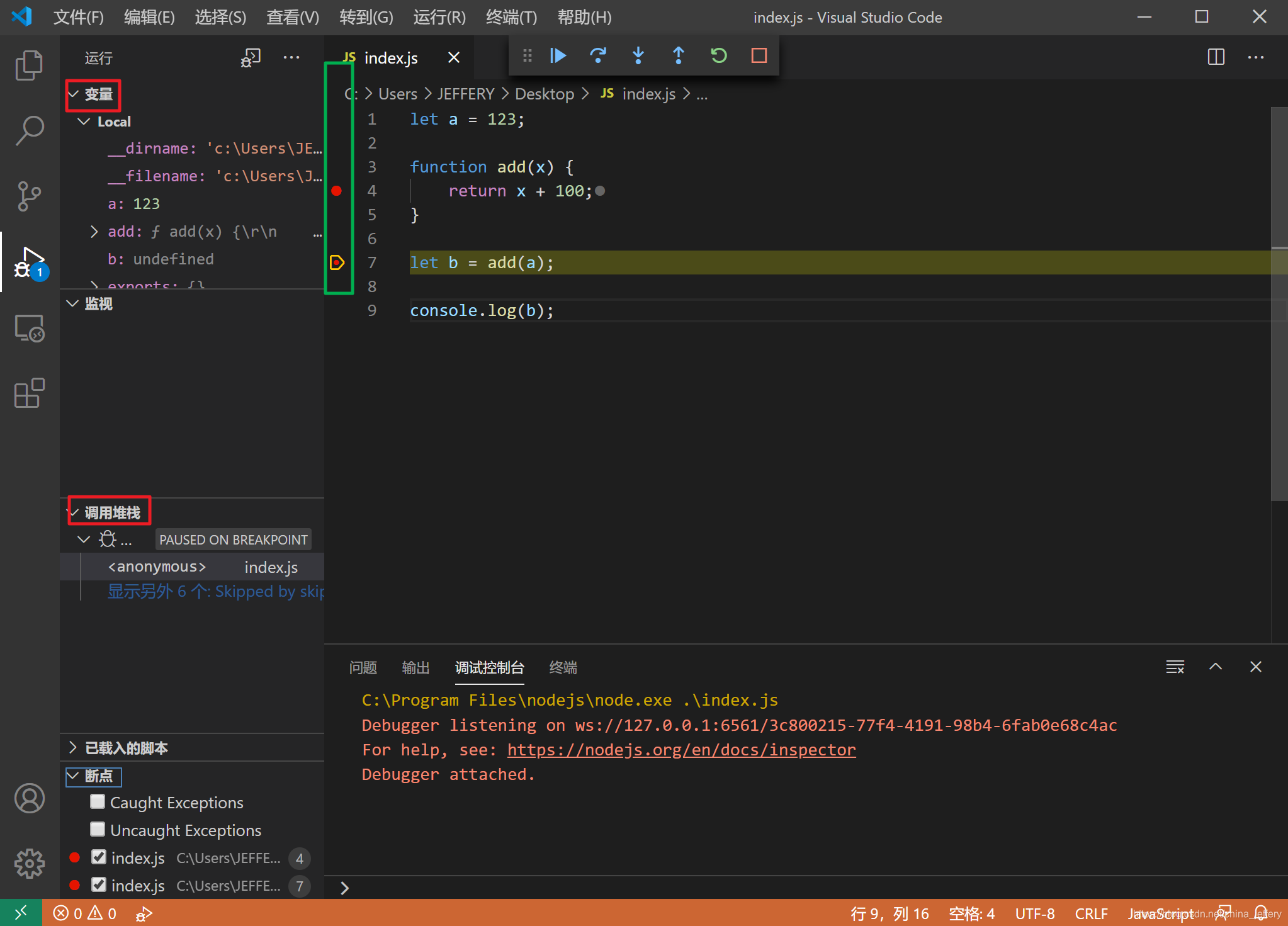Click the Step Over debug icon
1288x926 pixels.
[x=598, y=56]
